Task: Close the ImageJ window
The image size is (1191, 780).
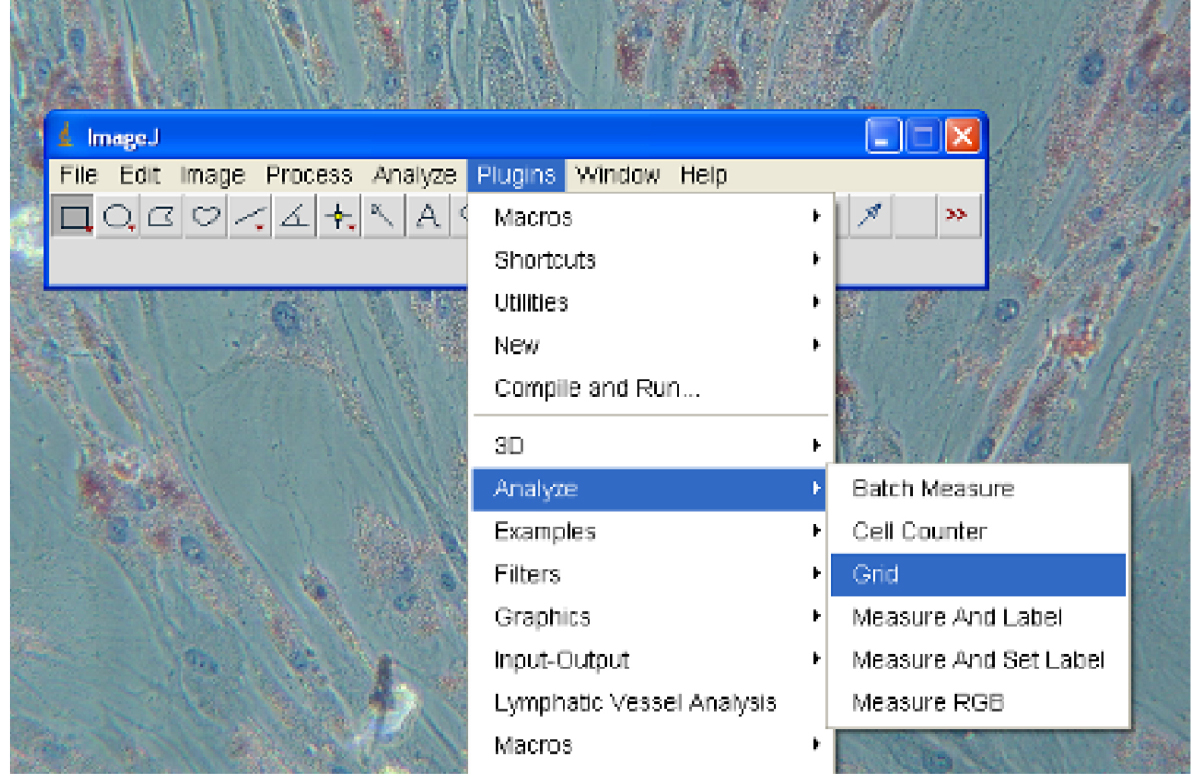Action: 962,137
